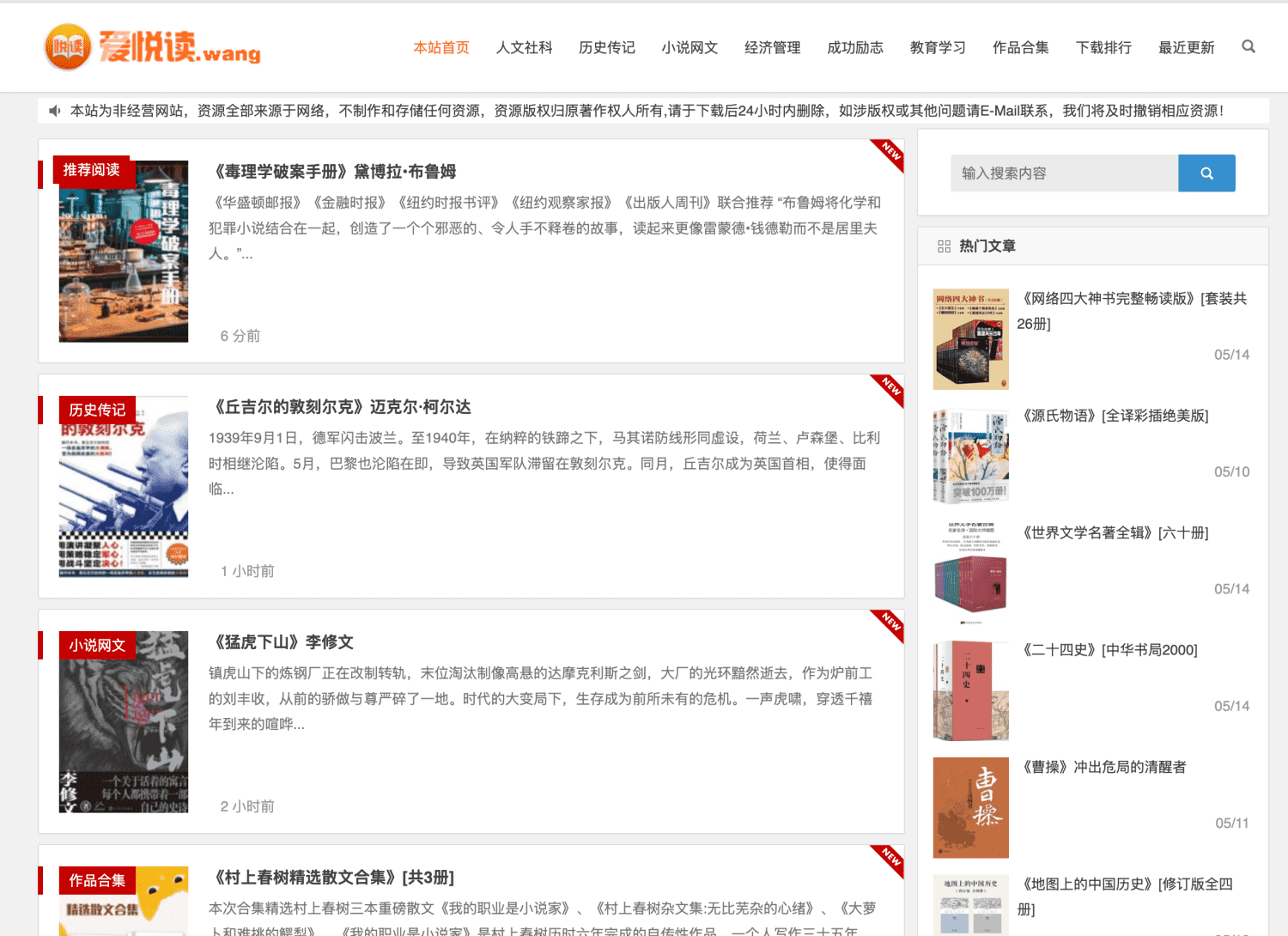The width and height of the screenshot is (1288, 936).
Task: Open the 经济管理 category
Action: [773, 47]
